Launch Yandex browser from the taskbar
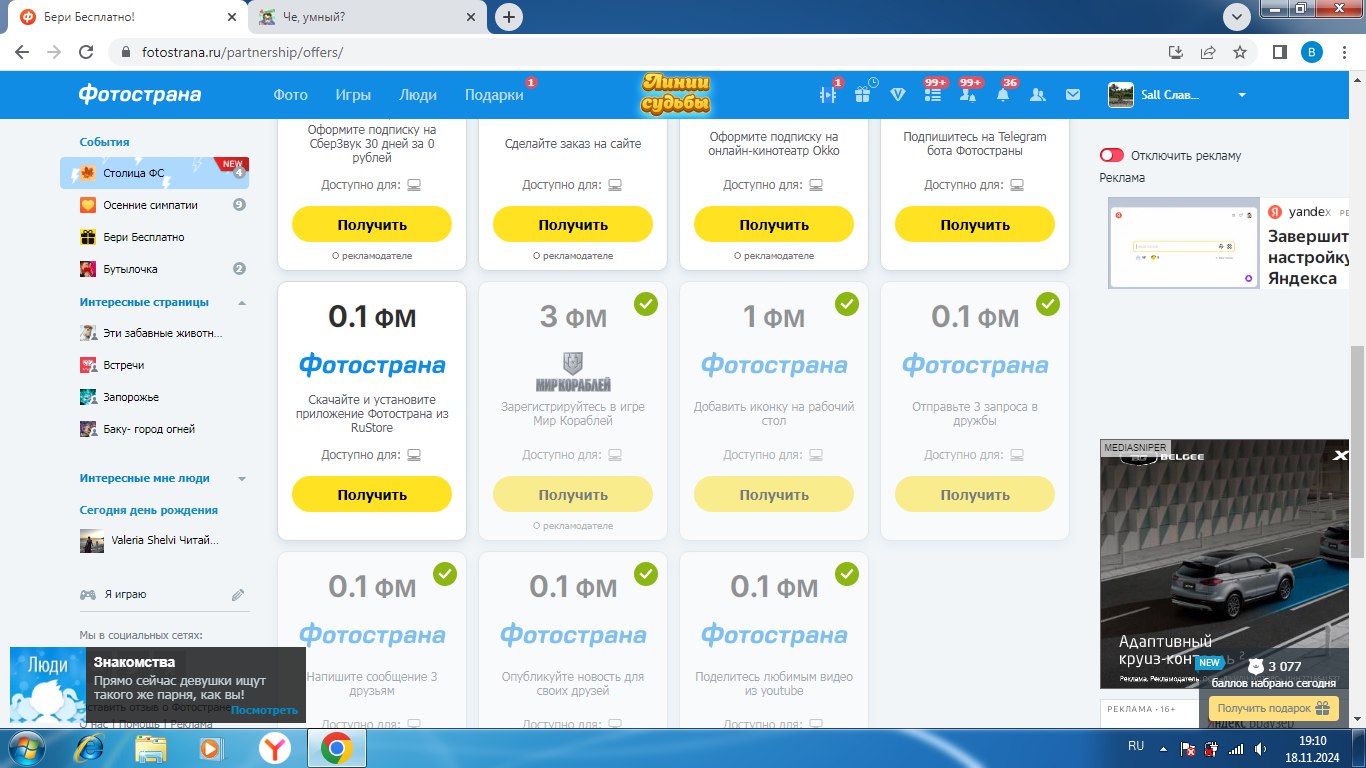Screen dimensions: 1366x768 [275, 748]
